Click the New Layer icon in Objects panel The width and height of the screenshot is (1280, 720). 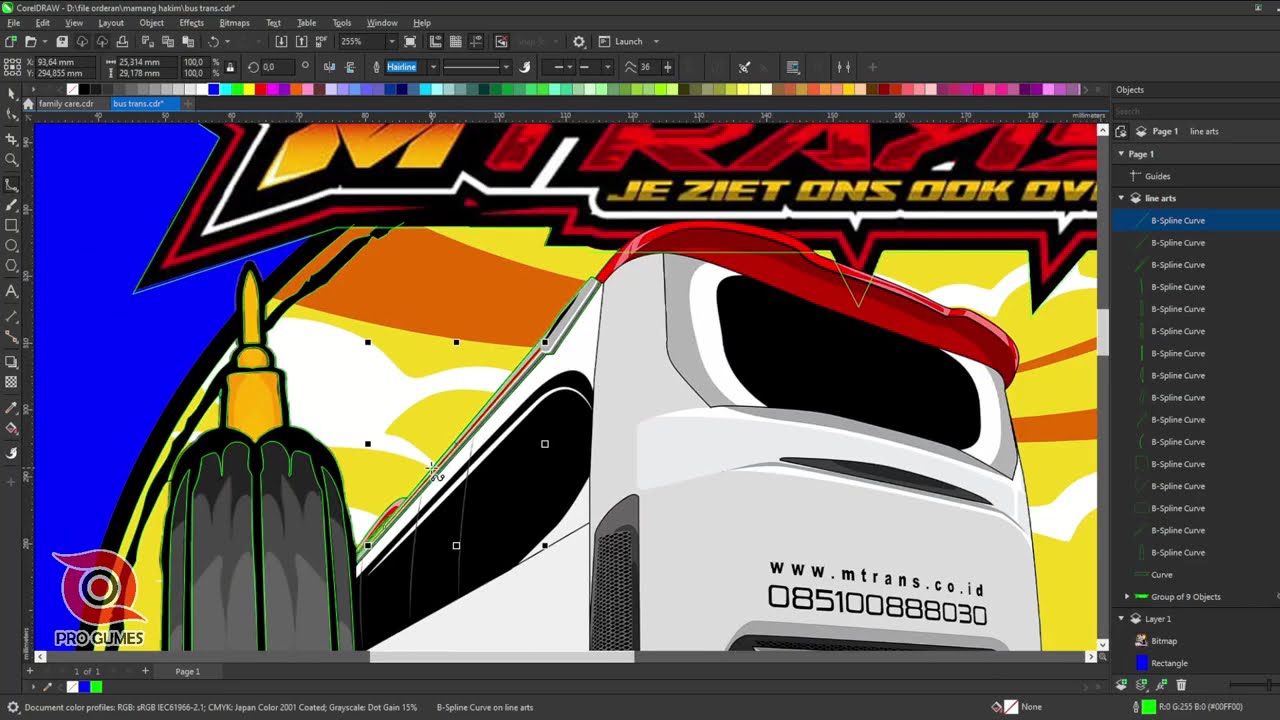pos(1121,685)
